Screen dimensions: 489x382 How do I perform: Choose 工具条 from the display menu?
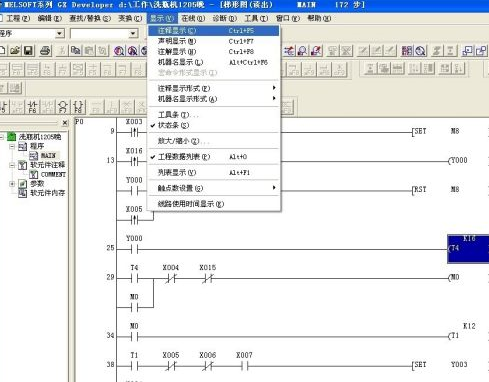point(213,115)
